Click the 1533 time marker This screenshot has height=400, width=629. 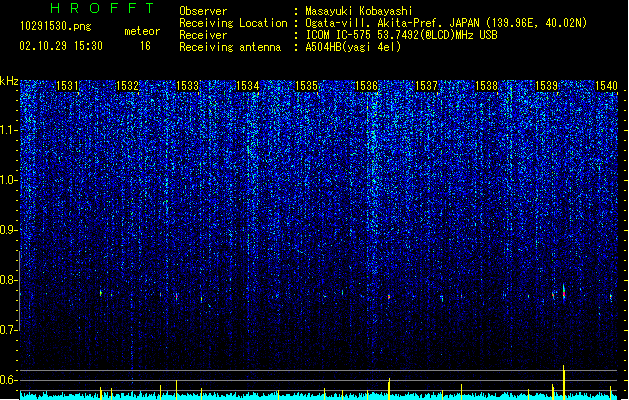(187, 85)
